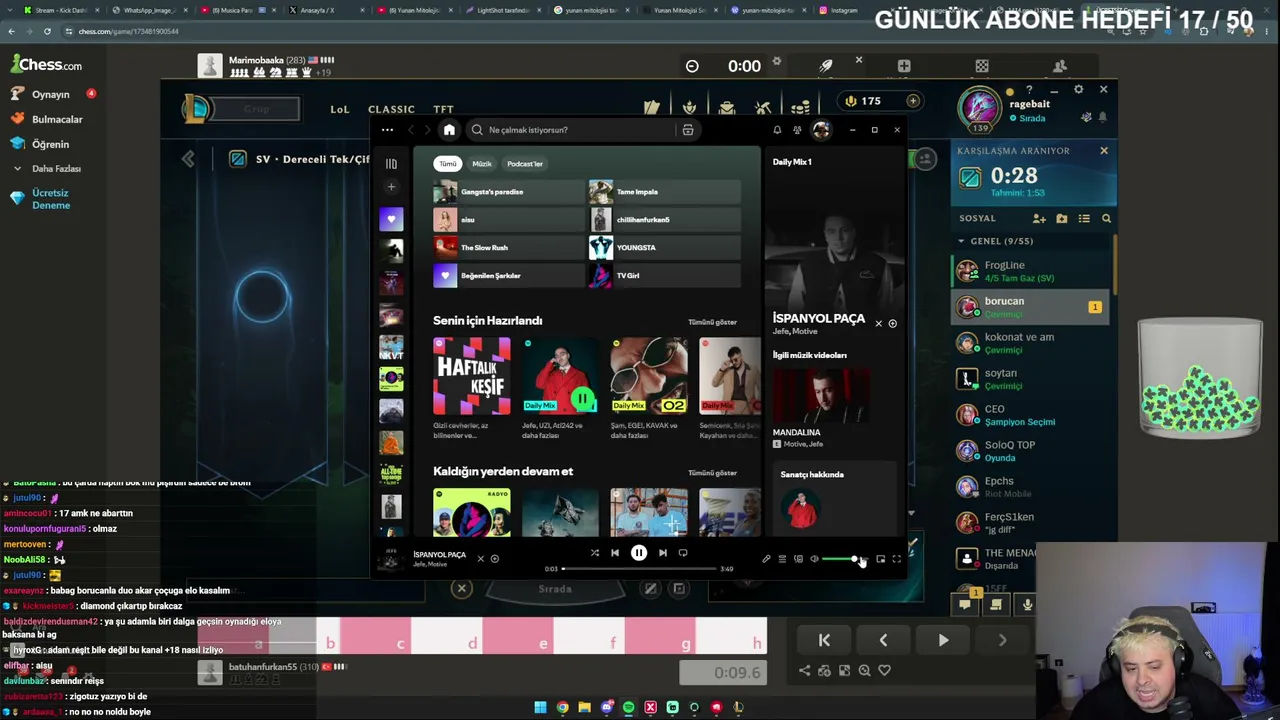Show all of Kaldığın yerden devam et
Screen dimensions: 1280x720
712,473
